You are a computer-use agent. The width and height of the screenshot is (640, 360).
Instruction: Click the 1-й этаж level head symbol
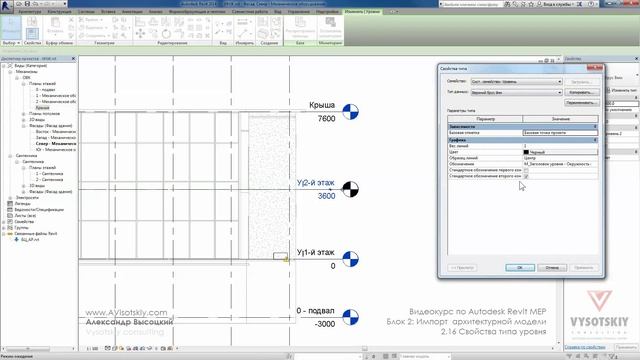[350, 259]
